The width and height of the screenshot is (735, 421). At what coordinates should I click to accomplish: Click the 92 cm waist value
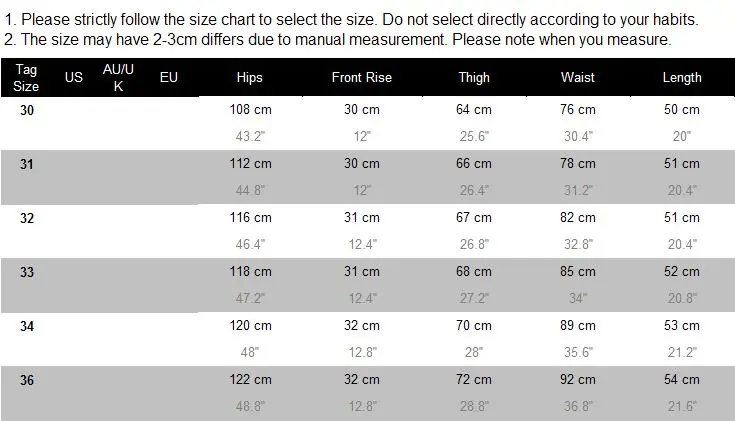[x=578, y=379]
